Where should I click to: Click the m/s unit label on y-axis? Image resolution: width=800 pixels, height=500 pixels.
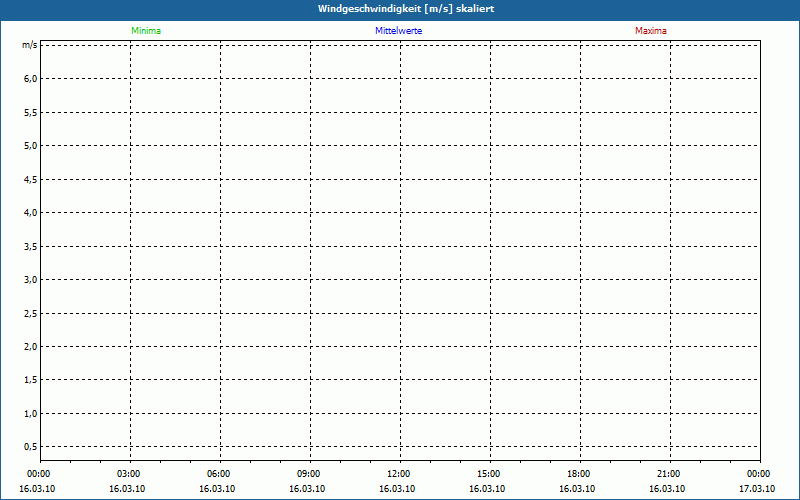tap(31, 45)
